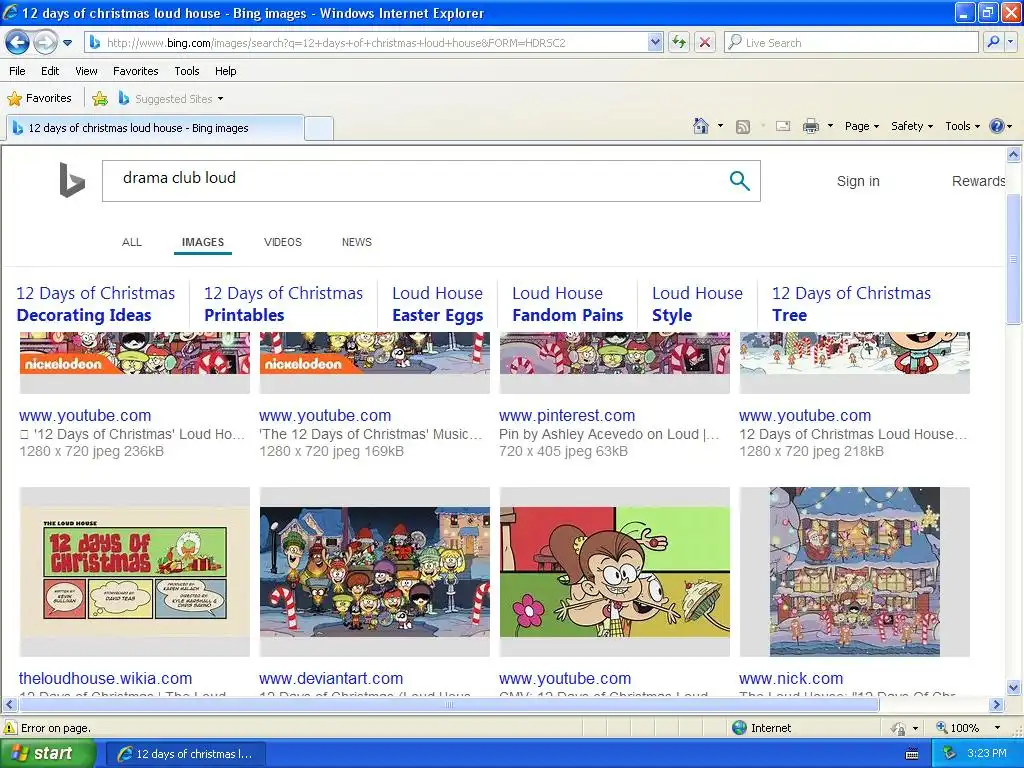Open the View menu

[86, 71]
